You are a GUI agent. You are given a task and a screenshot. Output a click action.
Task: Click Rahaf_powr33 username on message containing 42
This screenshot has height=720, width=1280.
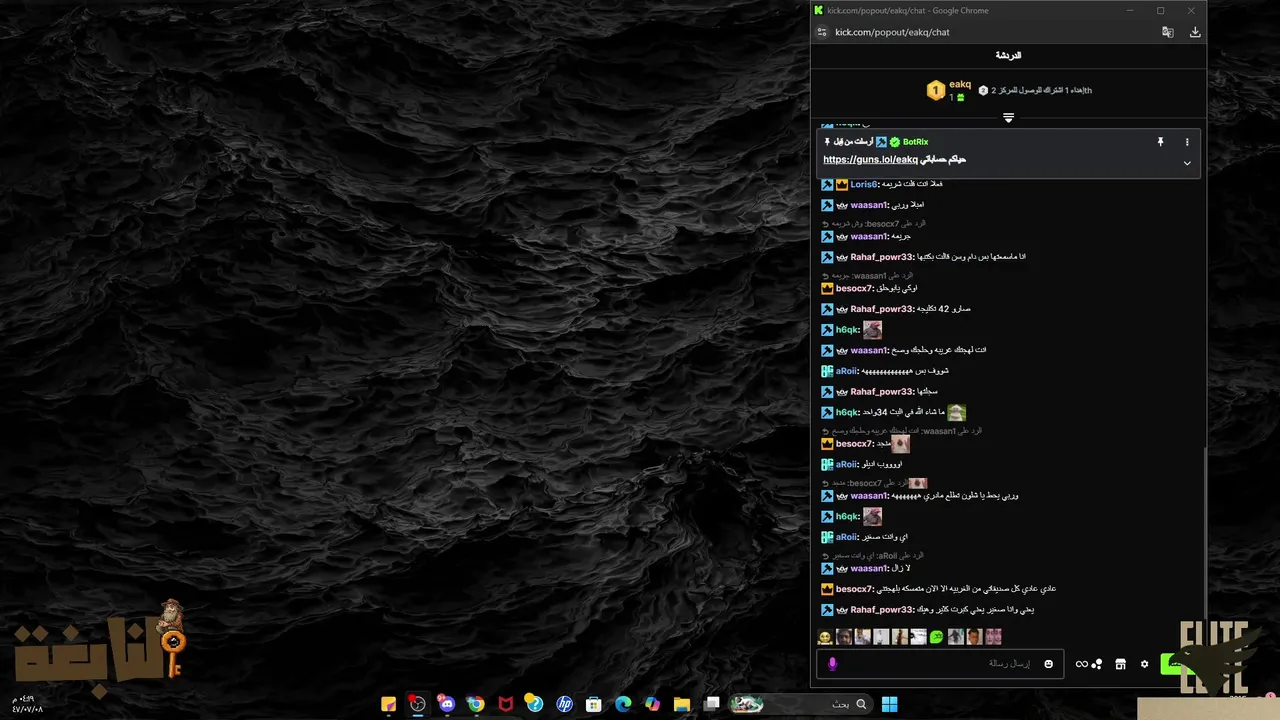pos(882,309)
